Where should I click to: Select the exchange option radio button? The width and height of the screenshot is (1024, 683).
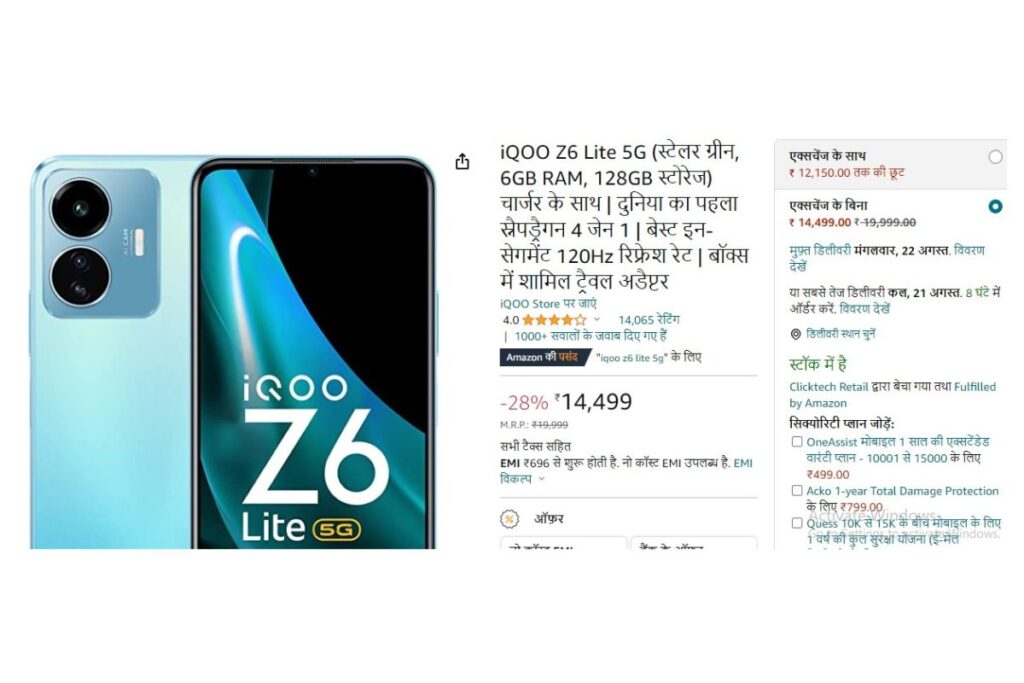click(995, 157)
